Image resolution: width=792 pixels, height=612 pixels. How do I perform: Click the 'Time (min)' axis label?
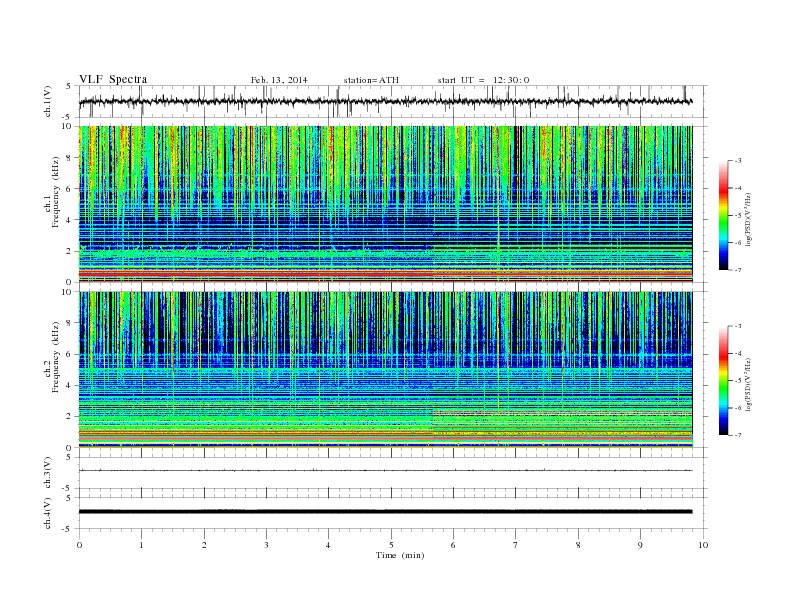tap(400, 555)
